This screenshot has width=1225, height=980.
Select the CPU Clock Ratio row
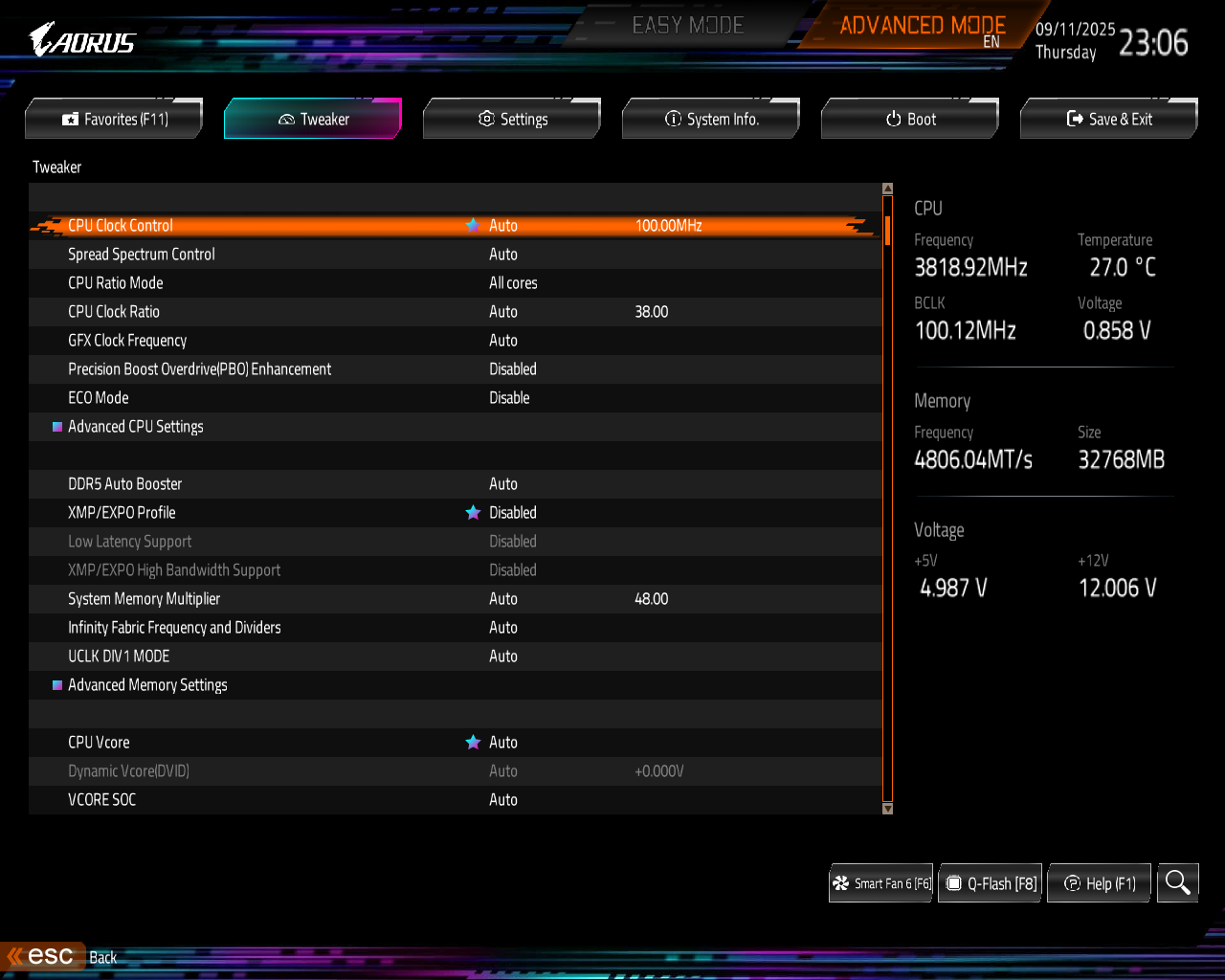pyautogui.click(x=456, y=312)
